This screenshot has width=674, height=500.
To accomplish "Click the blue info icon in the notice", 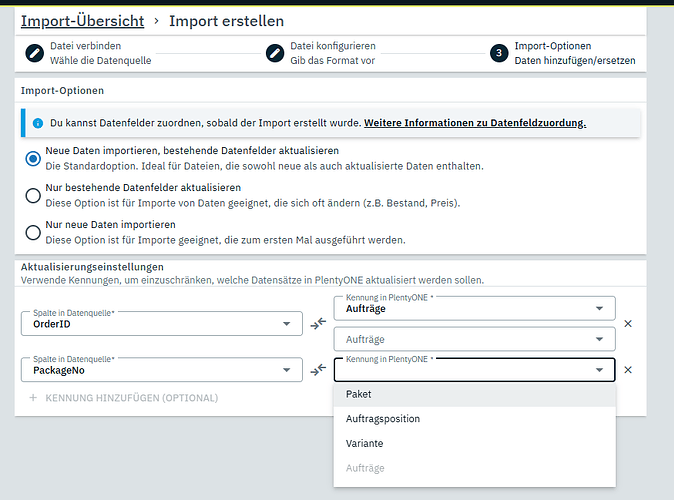I will point(38,123).
